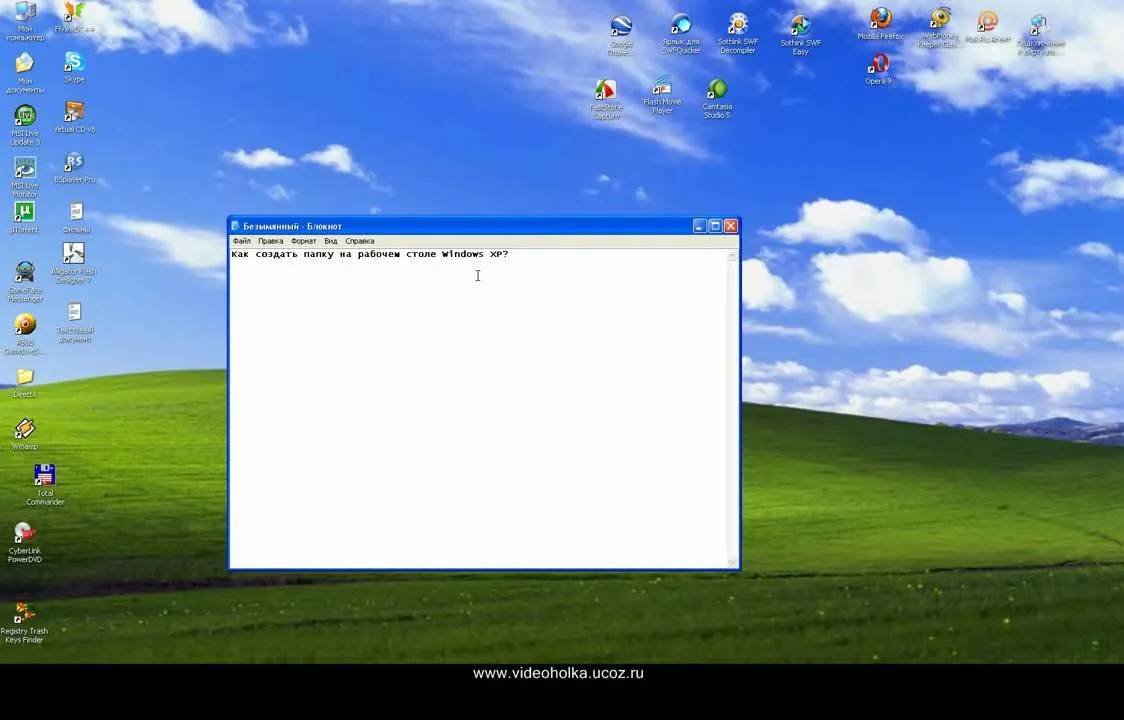Image resolution: width=1124 pixels, height=720 pixels.
Task: Select the Sothink SWF Decompiler icon
Action: coord(738,33)
